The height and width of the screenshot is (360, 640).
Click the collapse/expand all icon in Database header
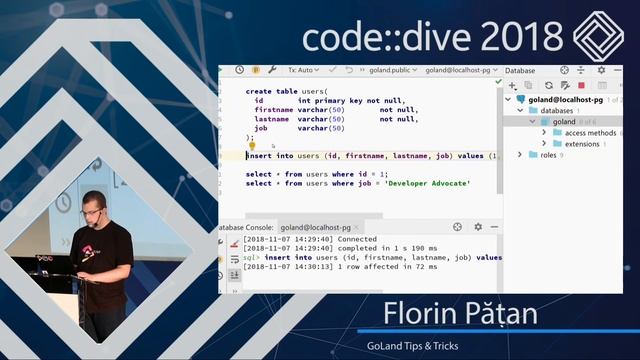tap(581, 70)
